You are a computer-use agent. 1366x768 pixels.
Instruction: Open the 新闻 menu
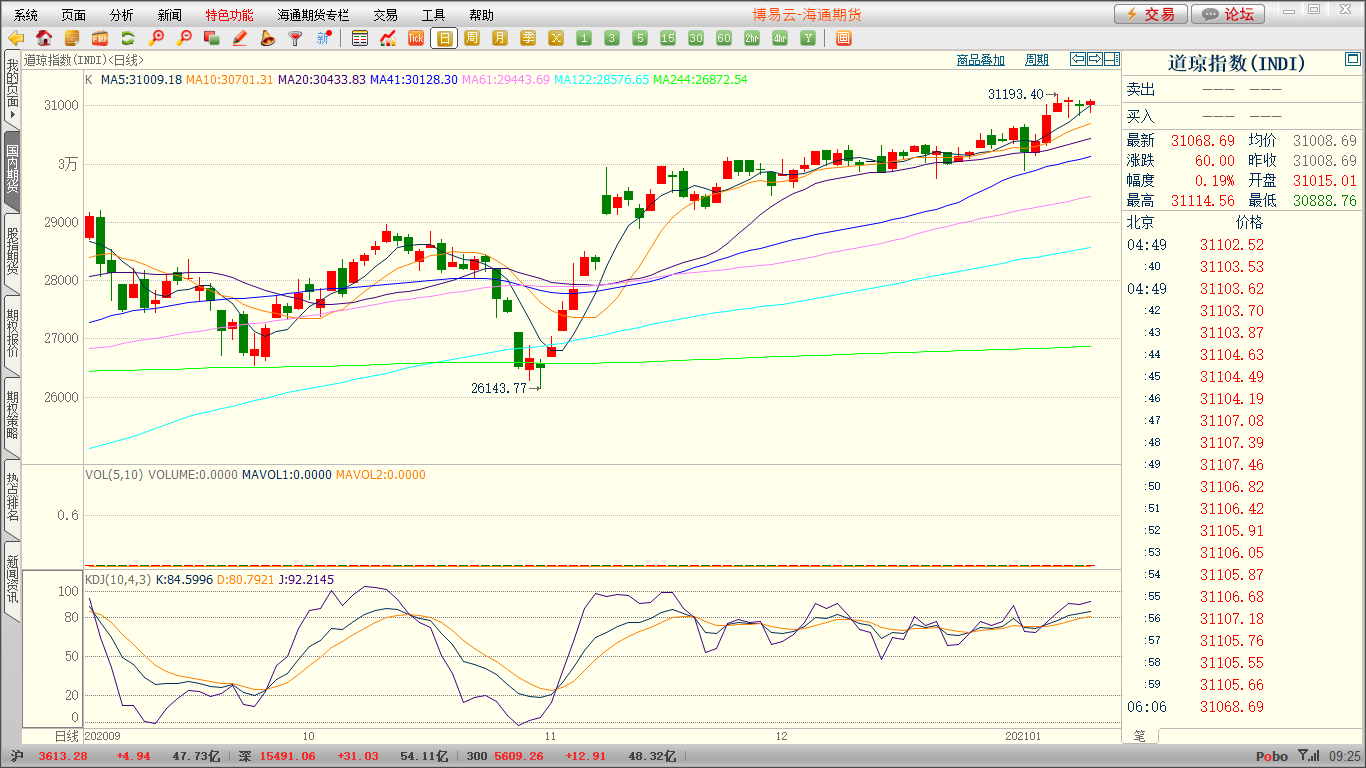170,15
